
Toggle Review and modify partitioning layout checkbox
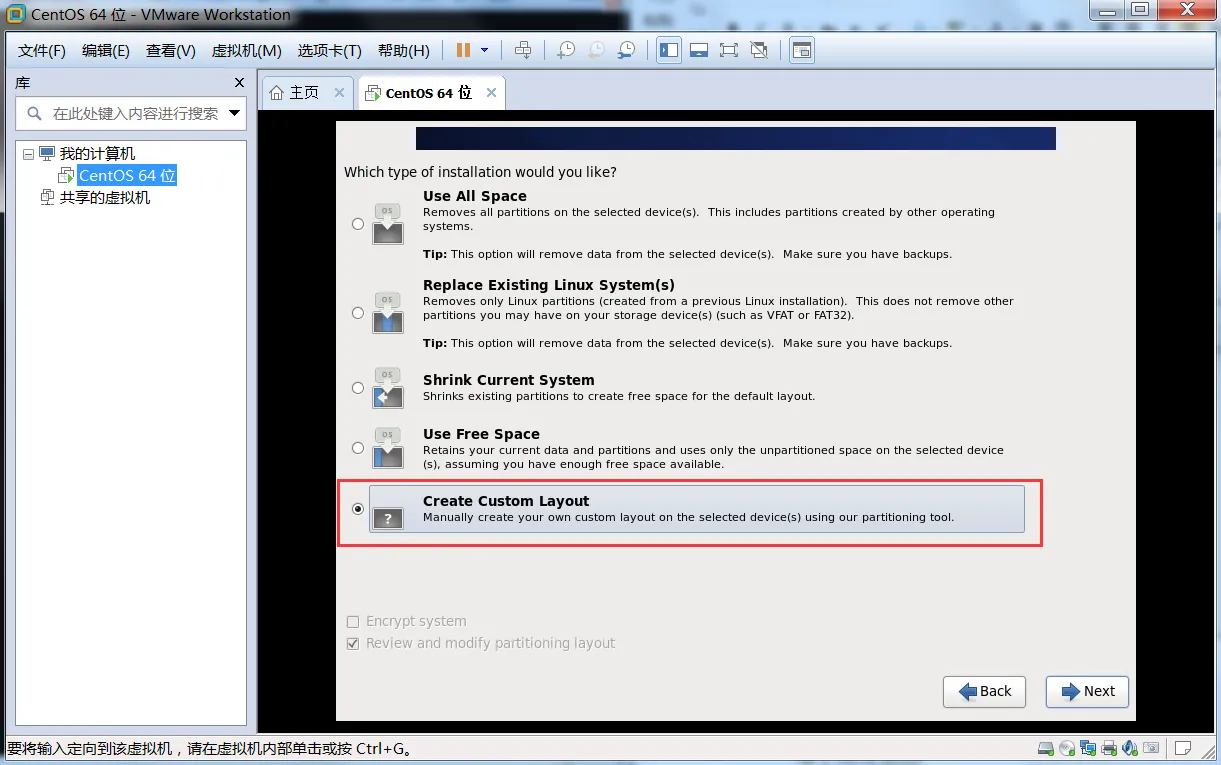(x=352, y=644)
